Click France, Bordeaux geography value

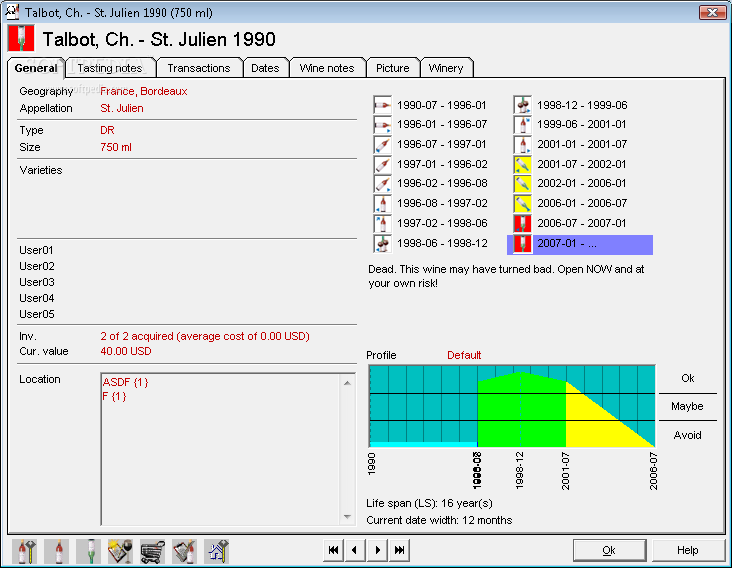pyautogui.click(x=144, y=91)
